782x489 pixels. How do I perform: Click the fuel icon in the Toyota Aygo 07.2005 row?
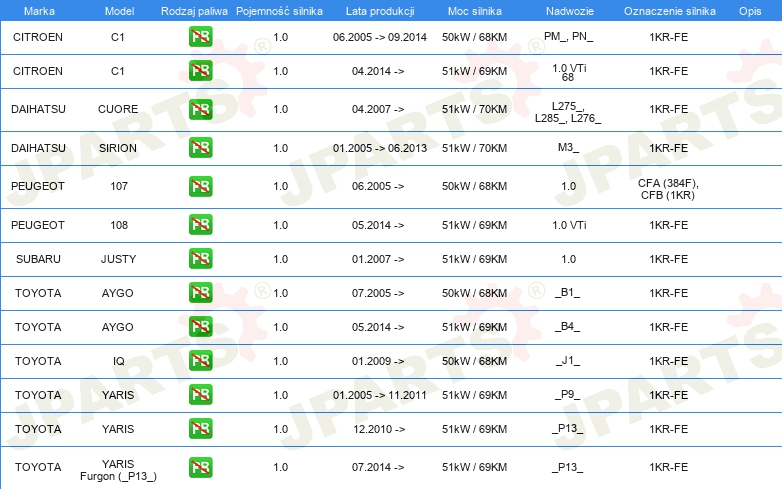(200, 293)
